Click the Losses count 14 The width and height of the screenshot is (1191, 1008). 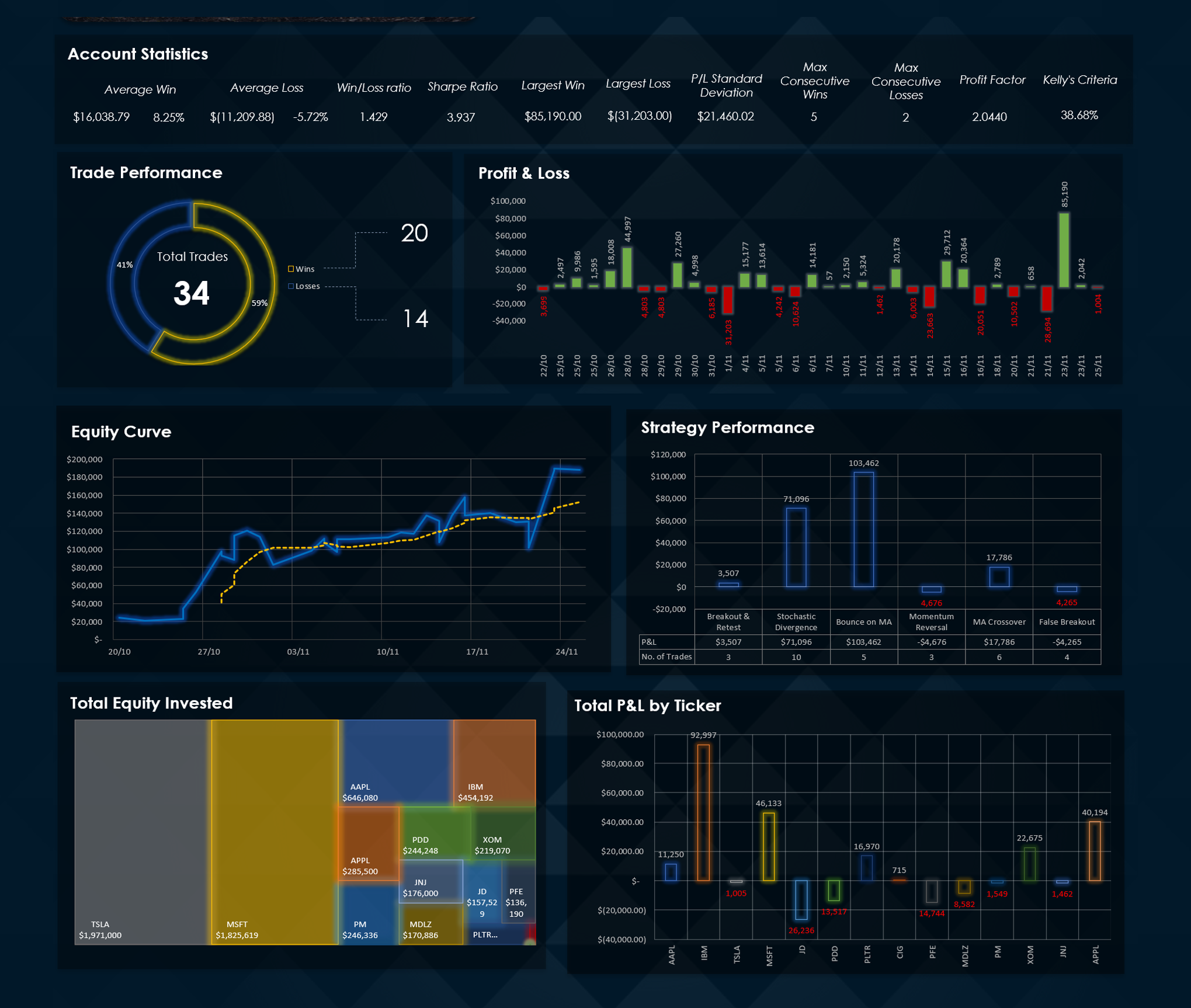point(415,319)
